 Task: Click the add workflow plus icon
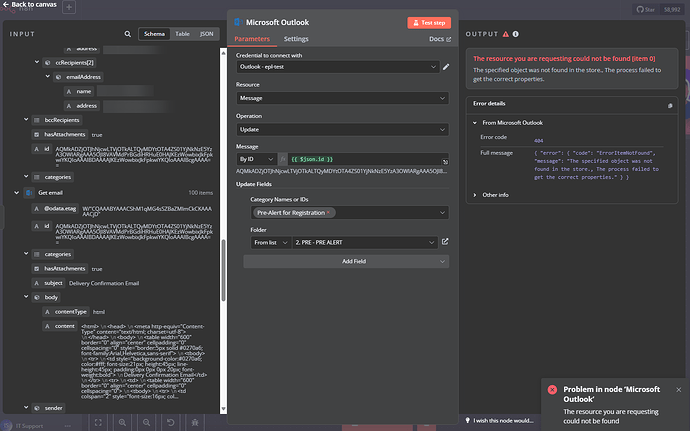click(x=69, y=7)
